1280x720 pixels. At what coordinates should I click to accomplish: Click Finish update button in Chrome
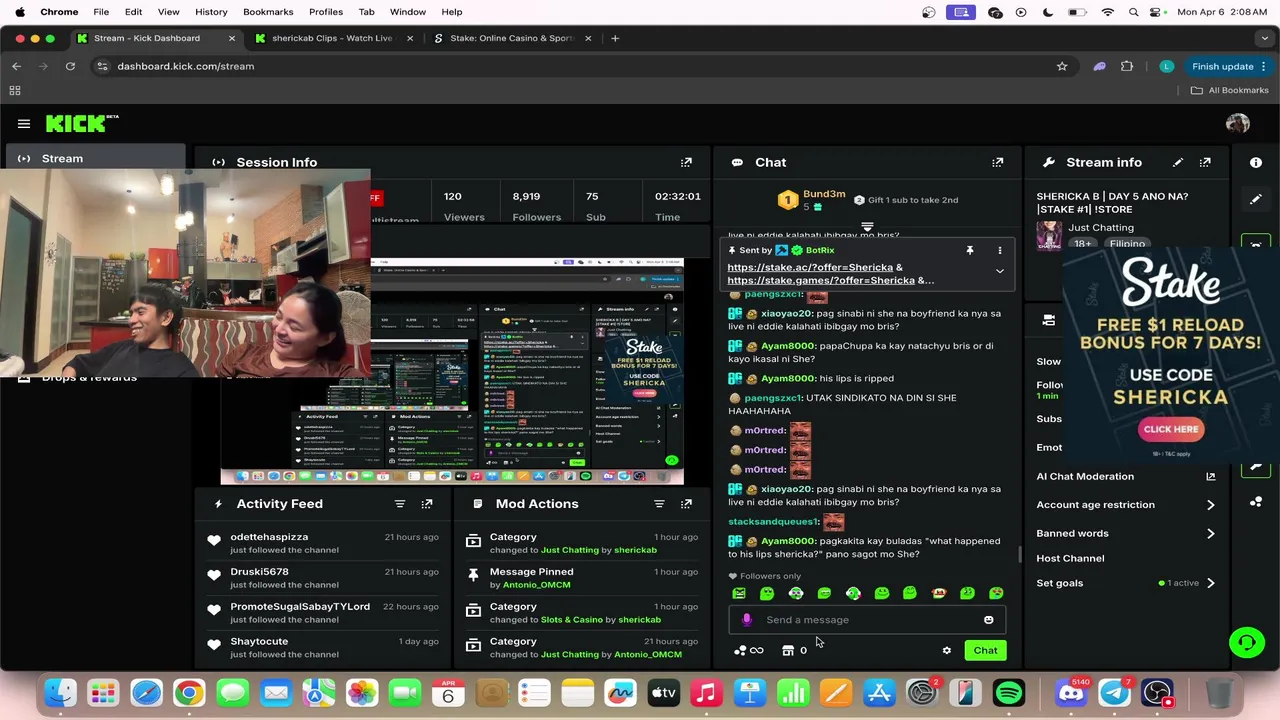pyautogui.click(x=1230, y=66)
